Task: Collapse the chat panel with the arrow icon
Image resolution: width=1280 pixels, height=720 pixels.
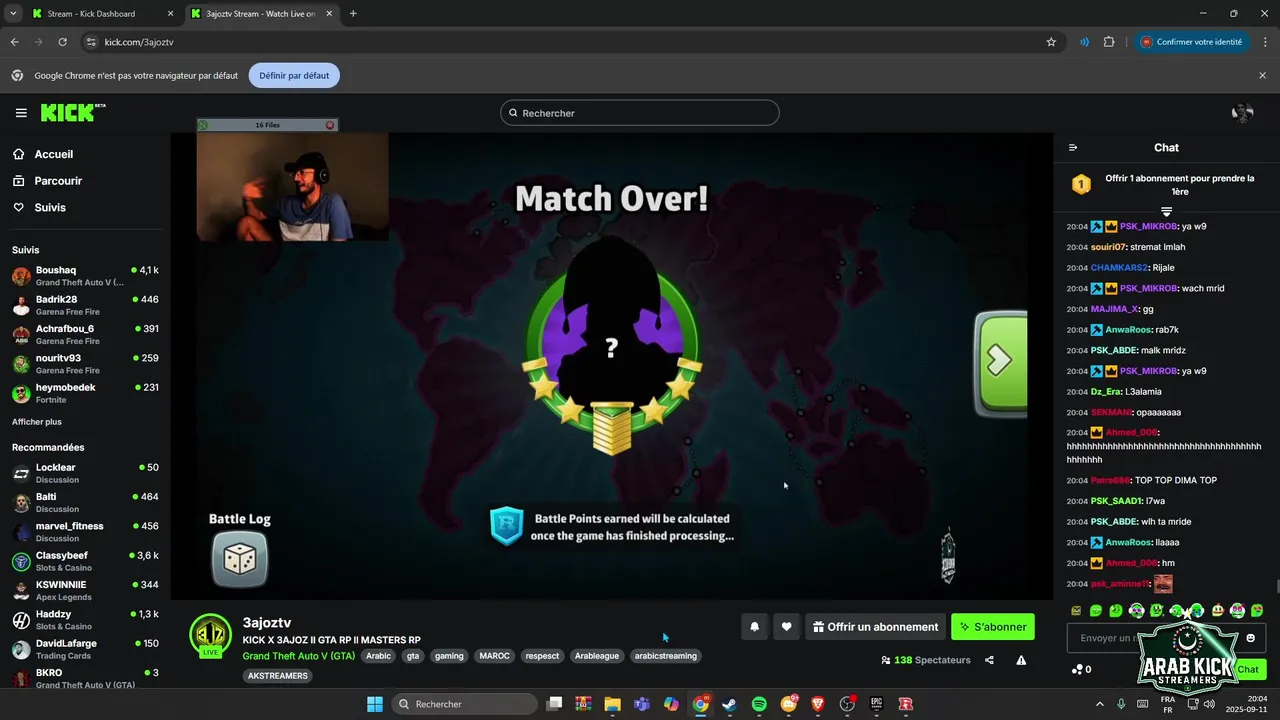Action: (1073, 148)
